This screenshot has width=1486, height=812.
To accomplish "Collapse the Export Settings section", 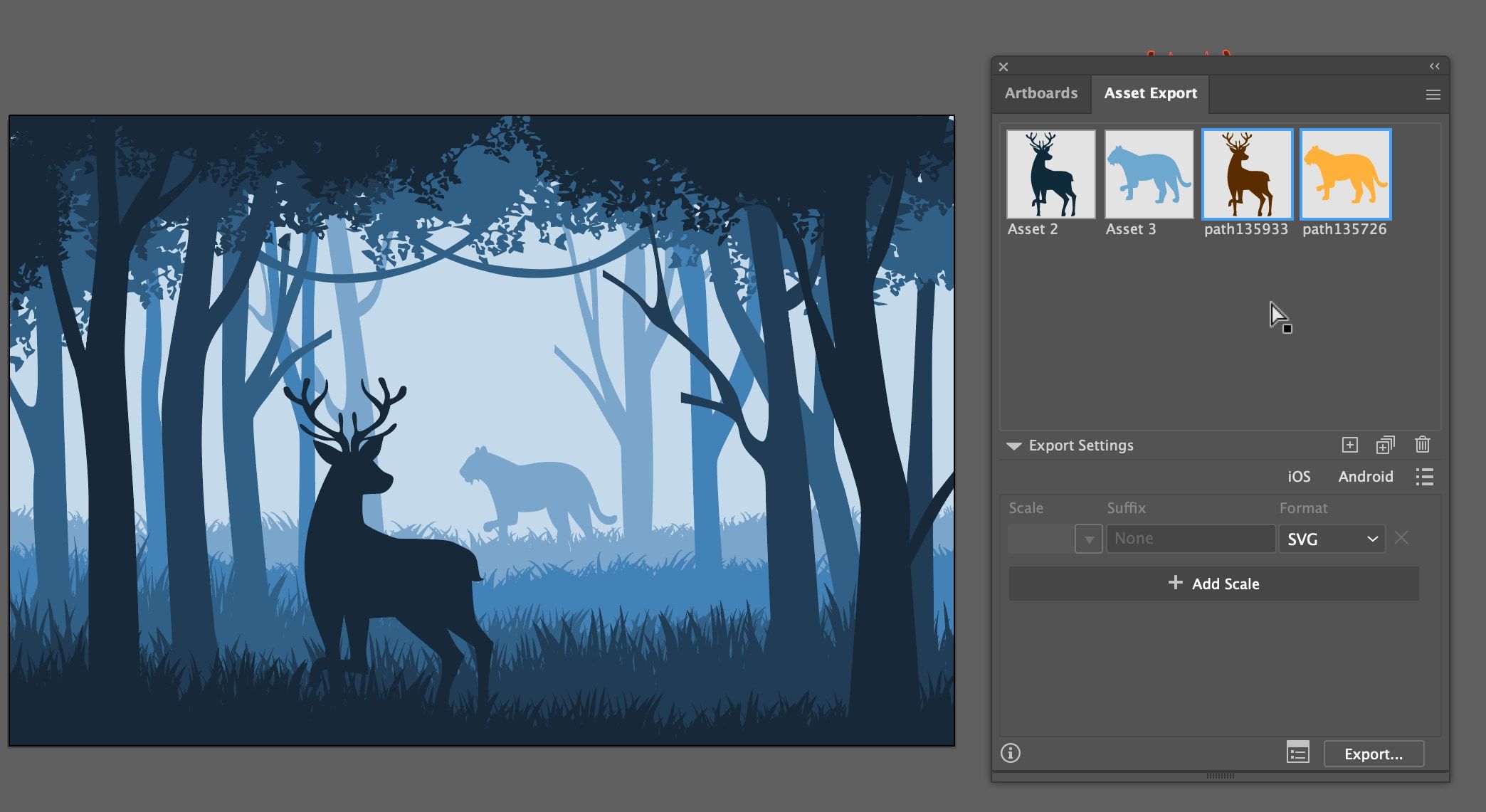I will tap(1013, 445).
